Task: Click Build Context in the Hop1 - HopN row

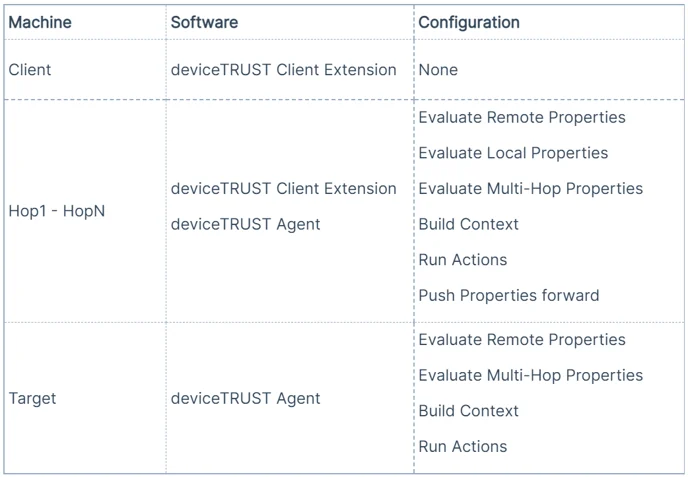Action: pyautogui.click(x=468, y=224)
